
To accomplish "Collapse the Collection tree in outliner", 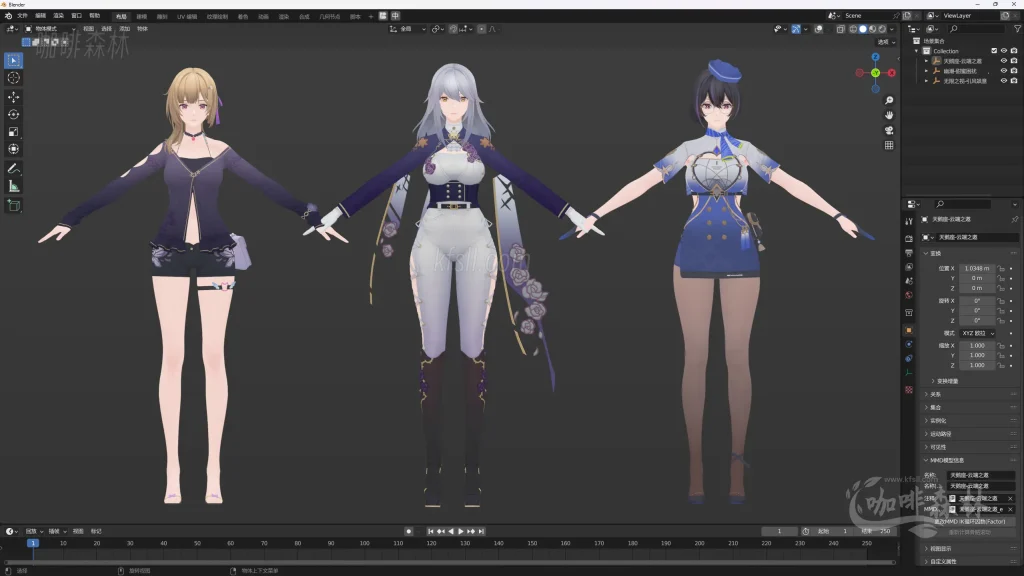I will [x=916, y=51].
